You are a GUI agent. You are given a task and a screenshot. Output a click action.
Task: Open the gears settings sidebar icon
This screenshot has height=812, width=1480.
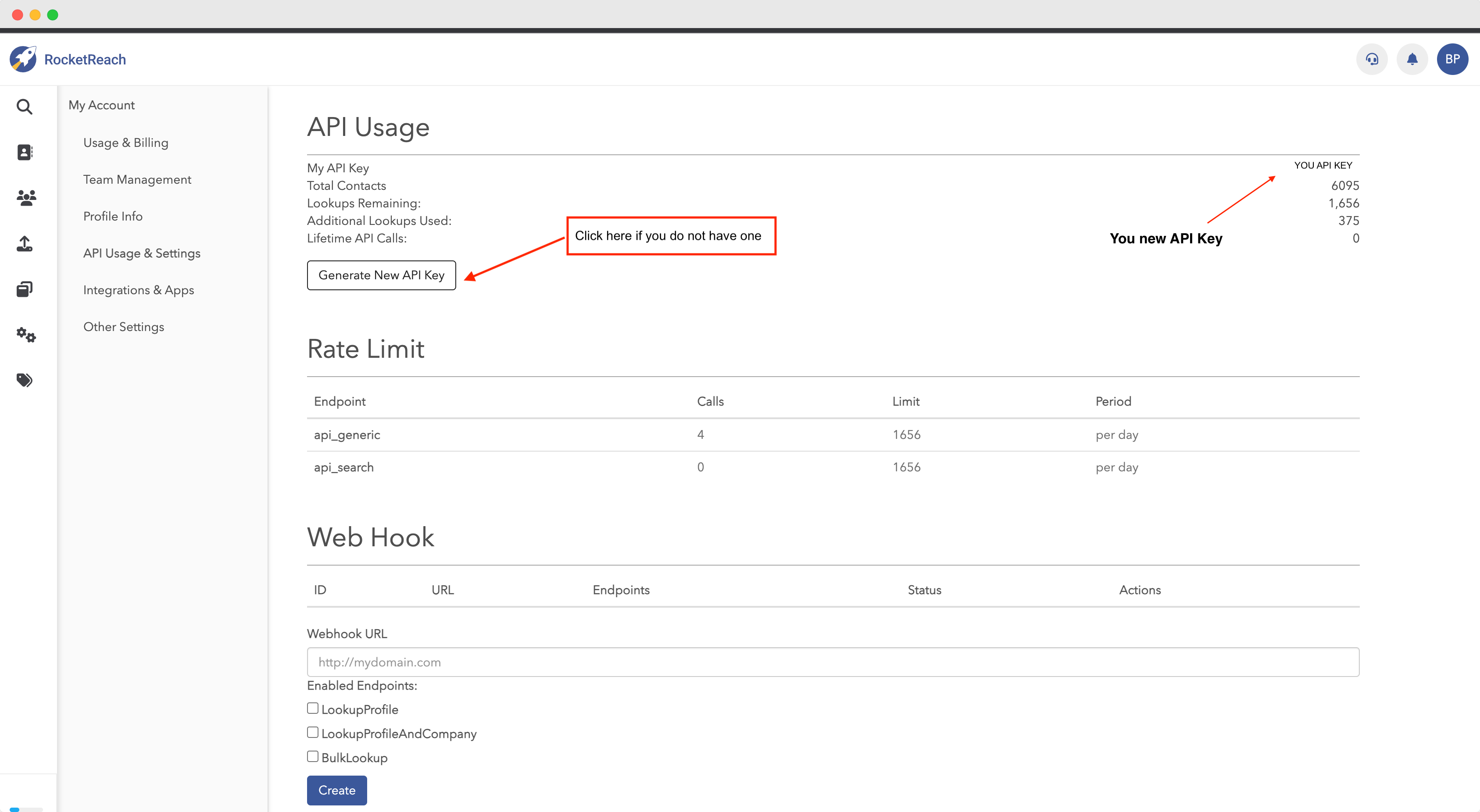pyautogui.click(x=26, y=335)
